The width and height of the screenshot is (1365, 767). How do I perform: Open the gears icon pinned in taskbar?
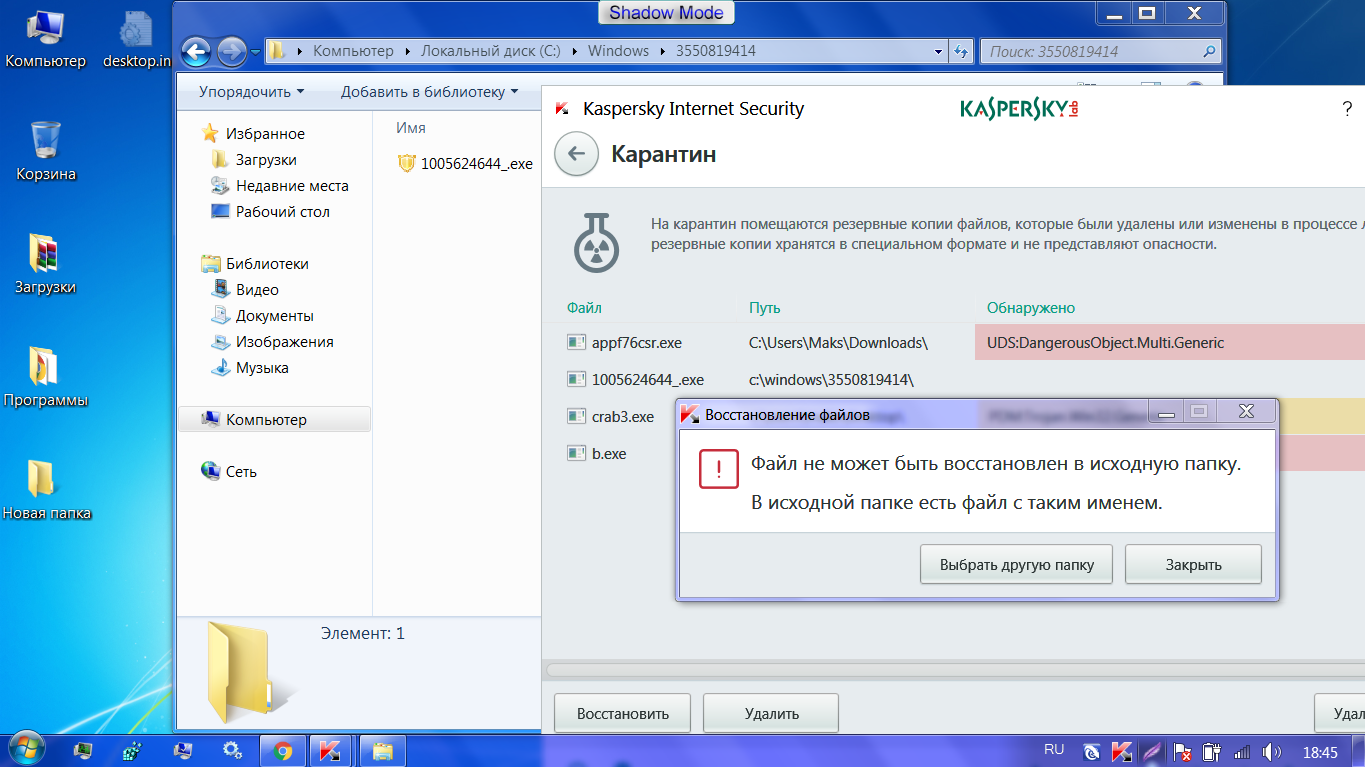pyautogui.click(x=232, y=750)
